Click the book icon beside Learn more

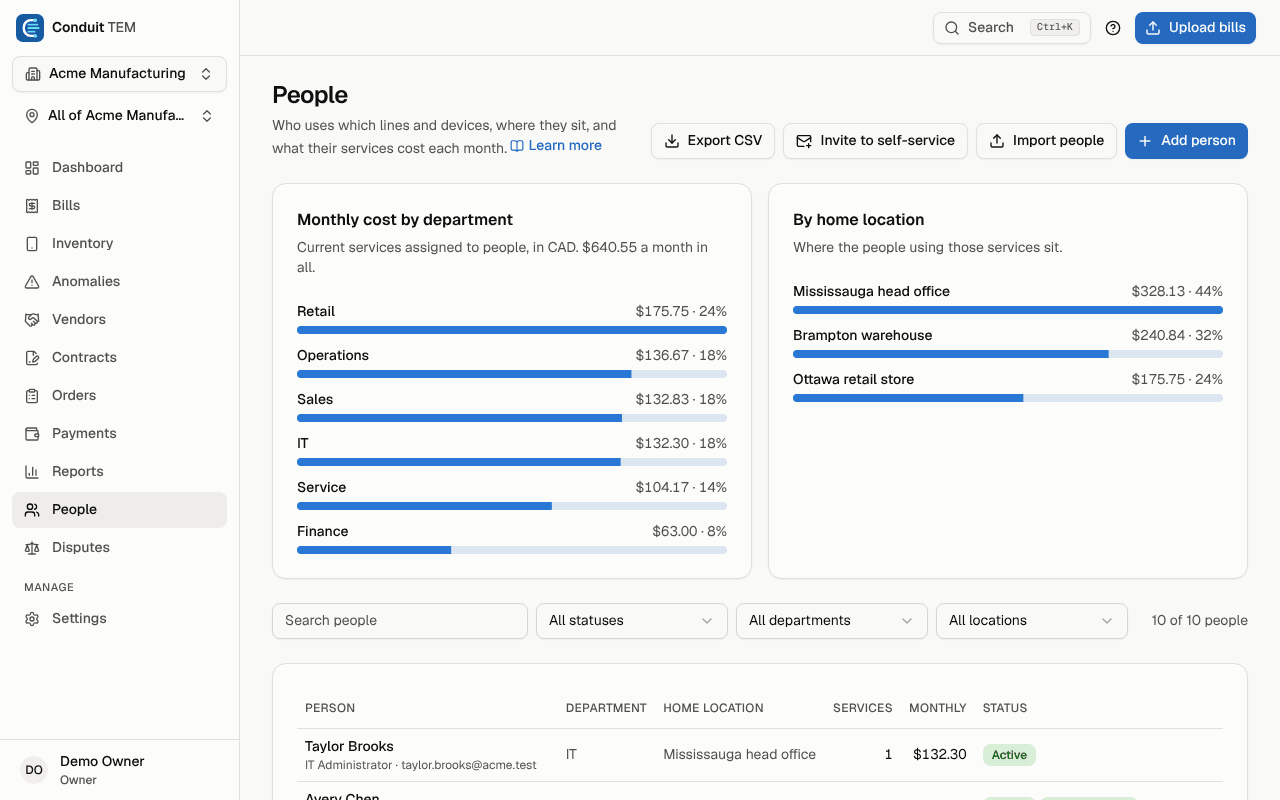point(517,146)
